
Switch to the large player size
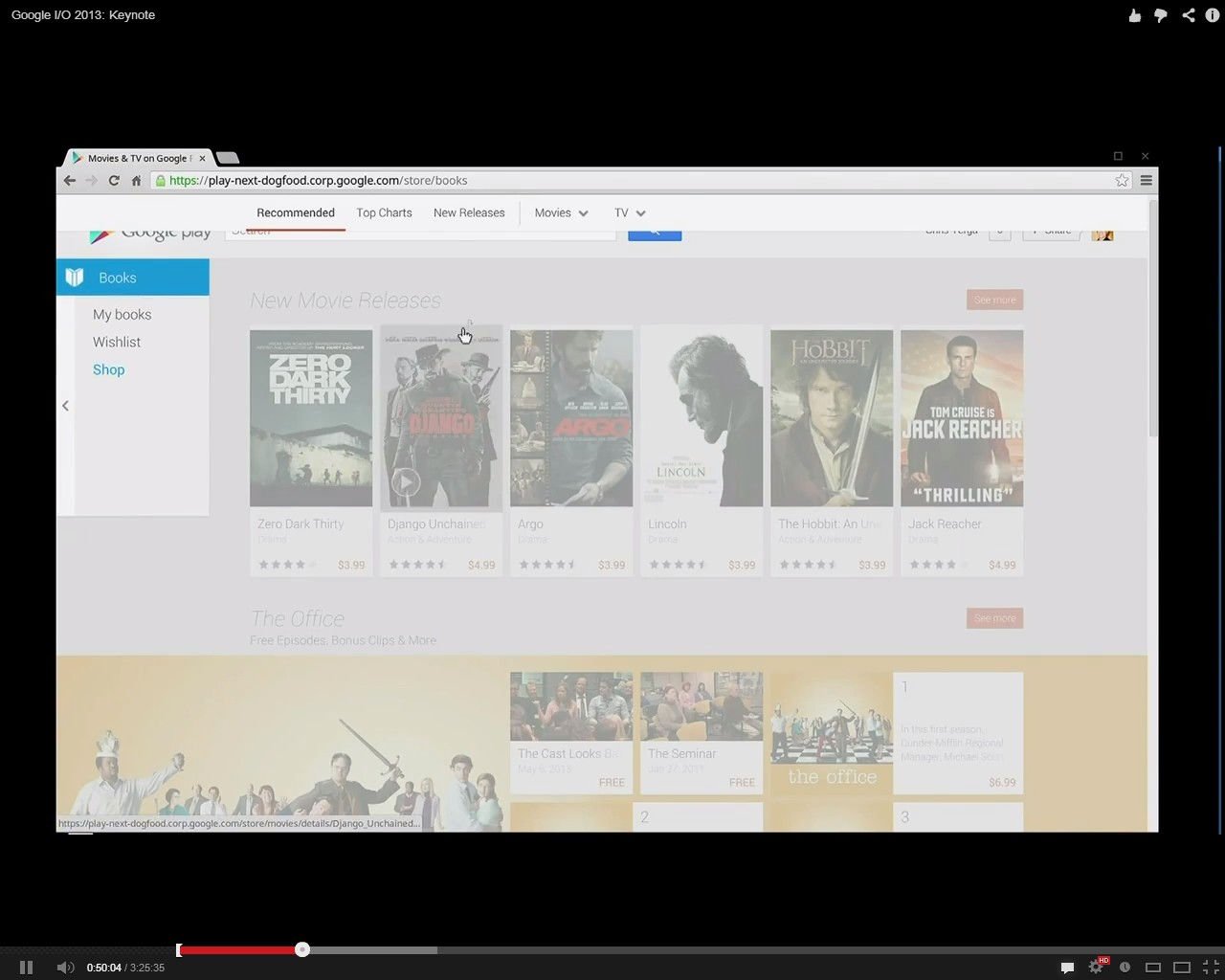(1182, 968)
